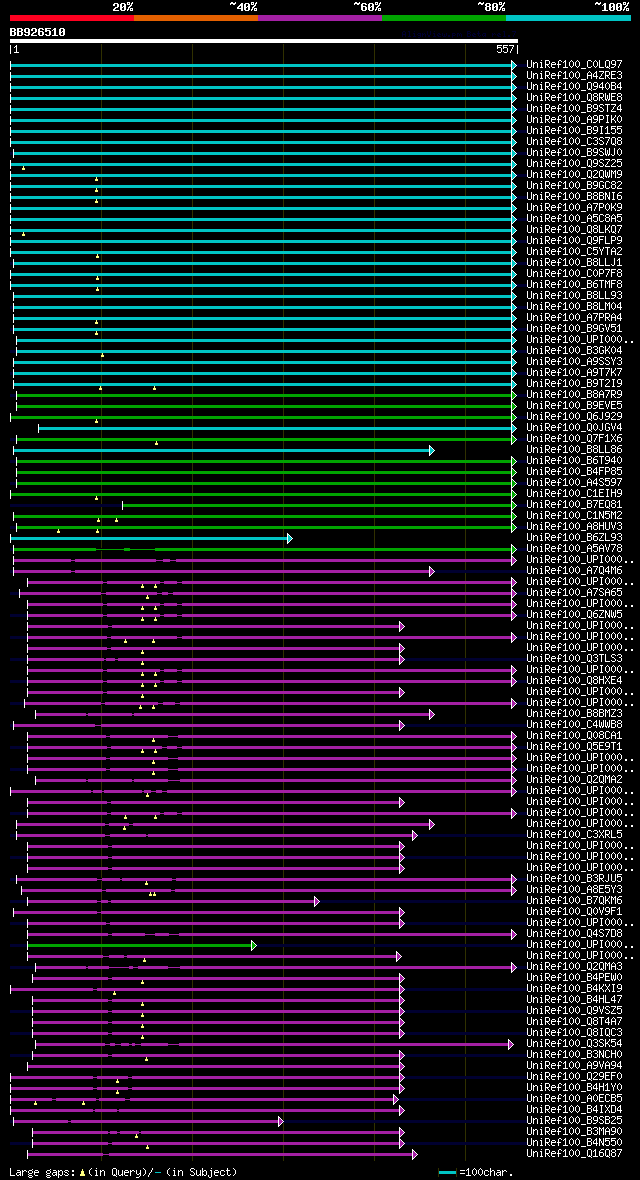The image size is (640, 1180).
Task: Click the cyan ~100% identity legend segment
Action: coord(568,17)
